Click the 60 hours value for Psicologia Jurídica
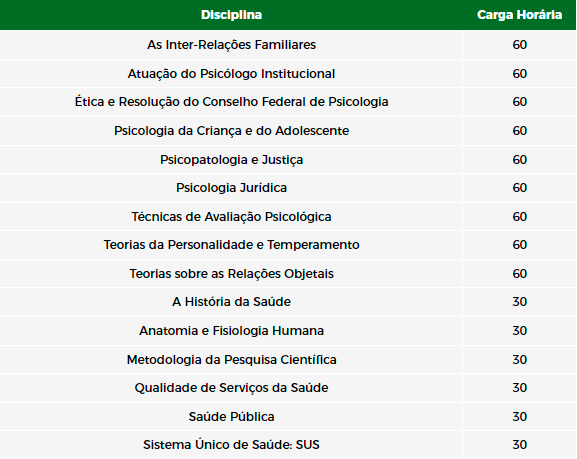This screenshot has height=459, width=577. 520,188
